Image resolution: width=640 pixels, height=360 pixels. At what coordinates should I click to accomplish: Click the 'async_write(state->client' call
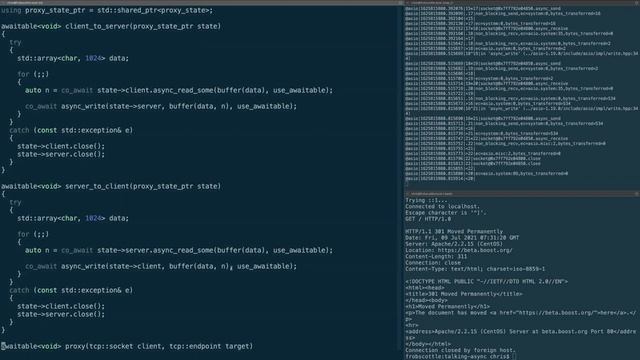pos(113,266)
